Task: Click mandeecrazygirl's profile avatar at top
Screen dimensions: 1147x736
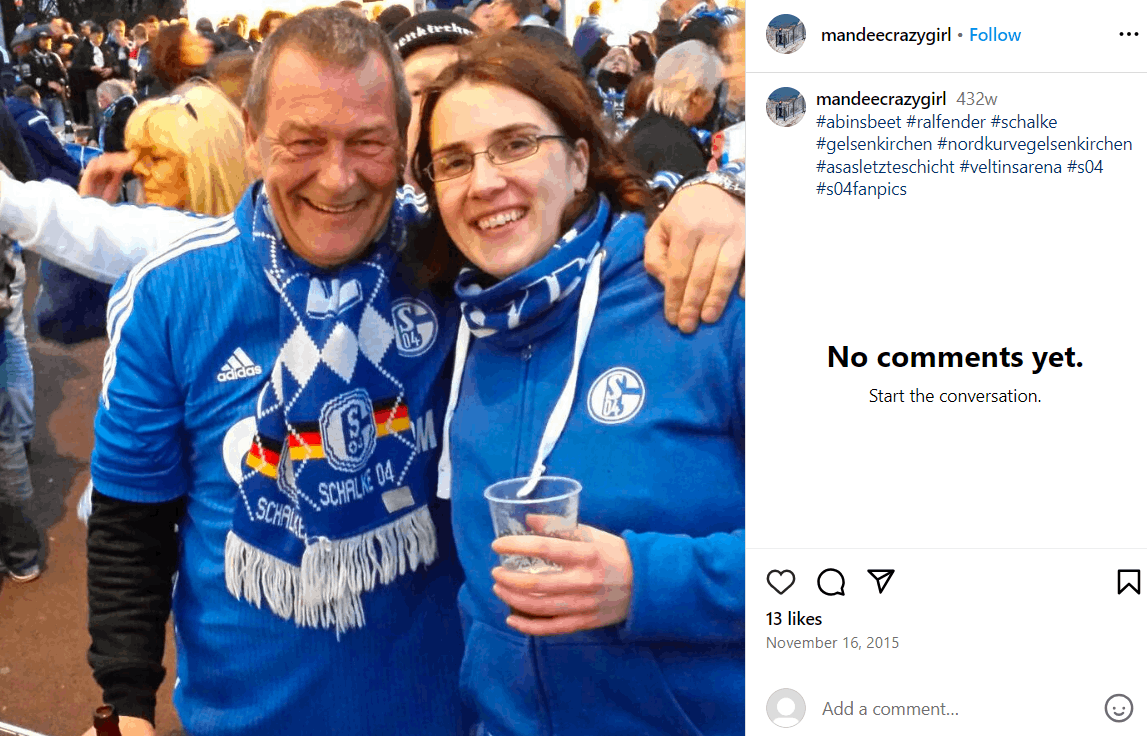Action: point(786,34)
